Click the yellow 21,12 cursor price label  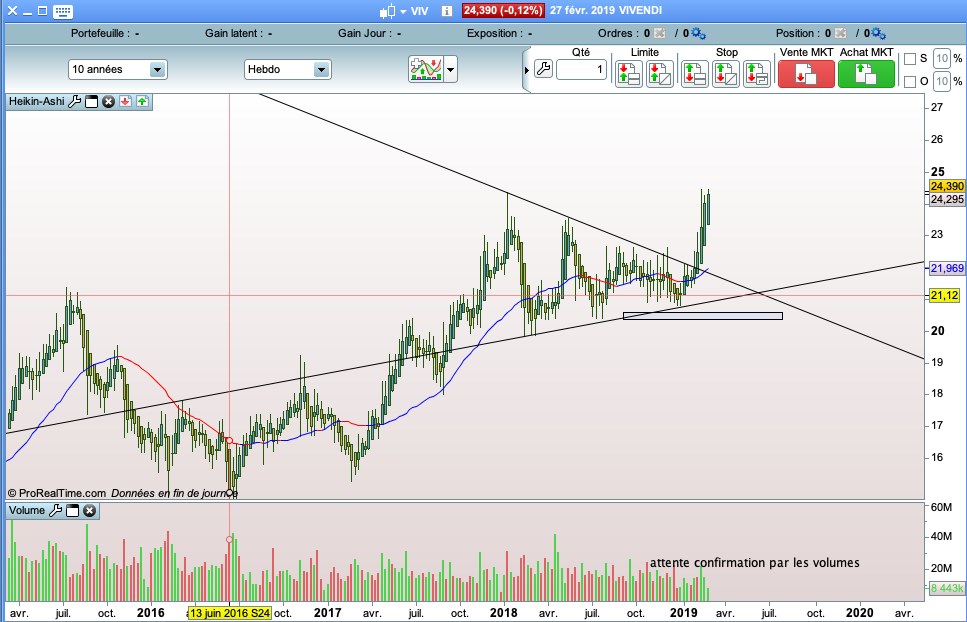tap(944, 296)
